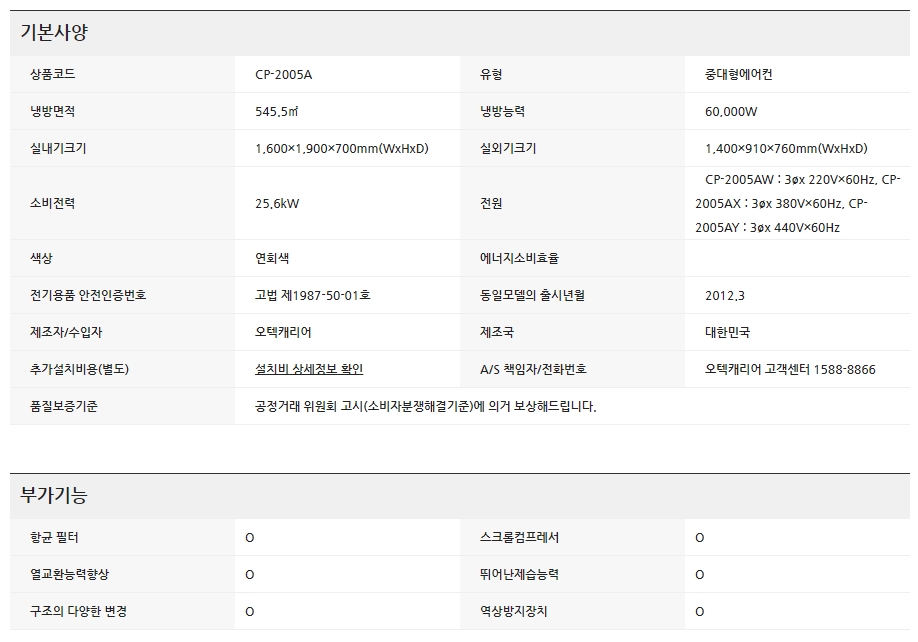The image size is (918, 642).
Task: Open the 설치비 상세정보 확인 link
Action: (309, 369)
